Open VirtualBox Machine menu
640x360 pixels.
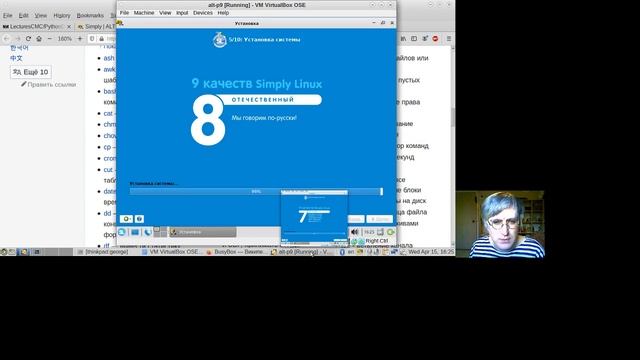coord(144,13)
